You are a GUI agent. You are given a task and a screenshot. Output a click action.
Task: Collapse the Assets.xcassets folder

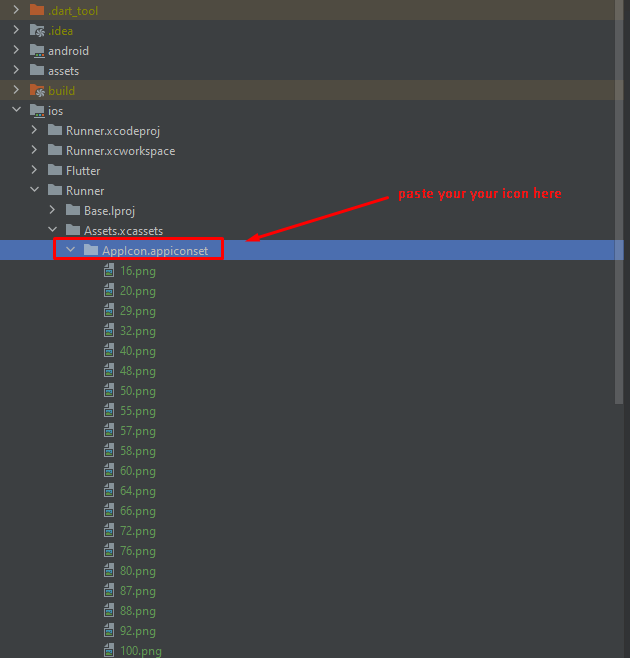coord(52,230)
